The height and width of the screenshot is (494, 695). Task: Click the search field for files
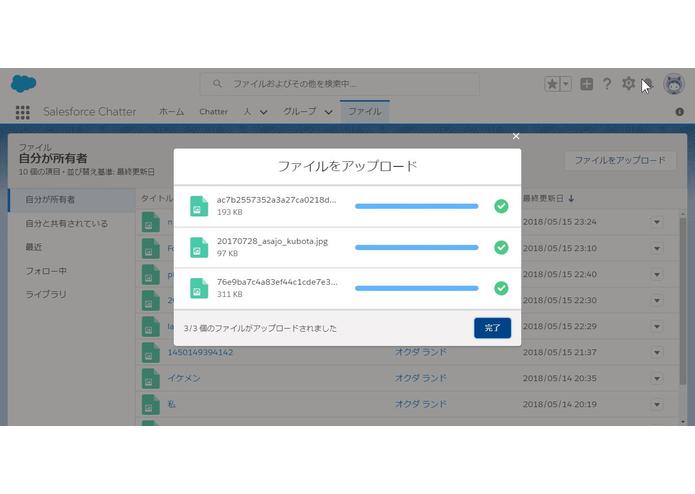340,84
